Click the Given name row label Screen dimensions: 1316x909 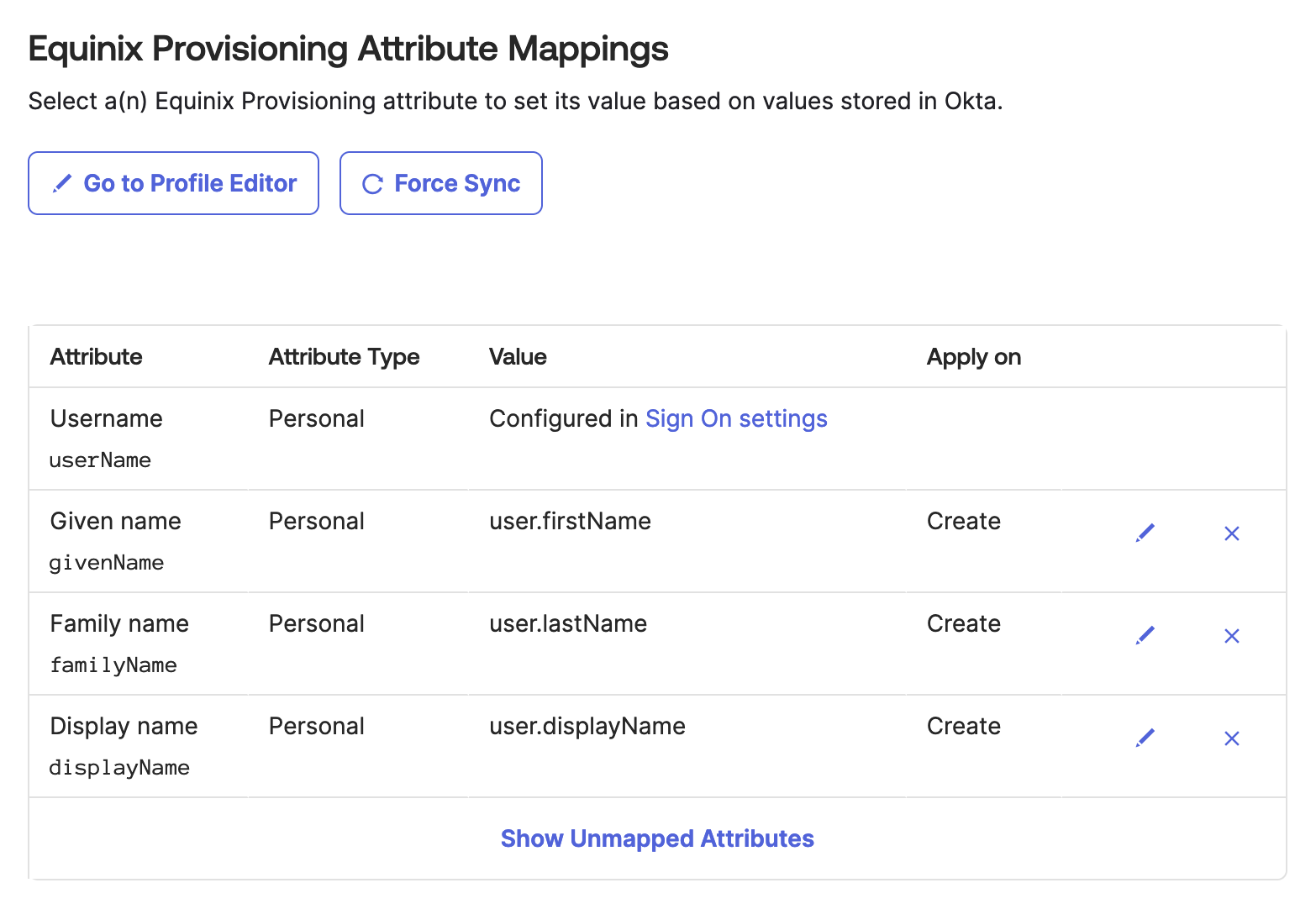[116, 521]
